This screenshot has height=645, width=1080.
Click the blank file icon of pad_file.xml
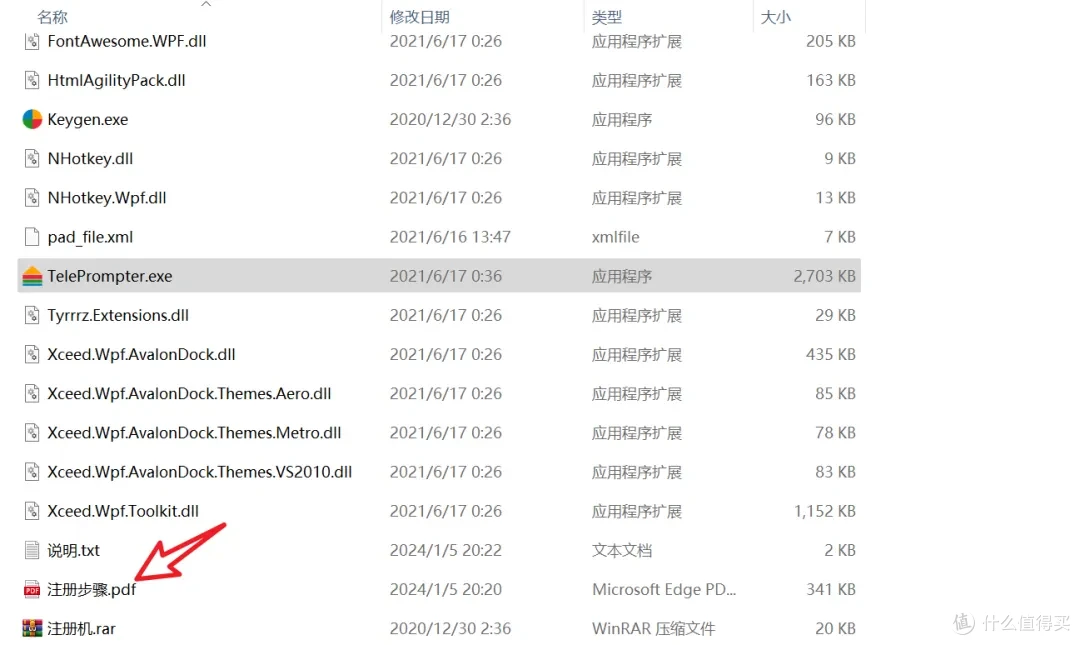(x=32, y=237)
